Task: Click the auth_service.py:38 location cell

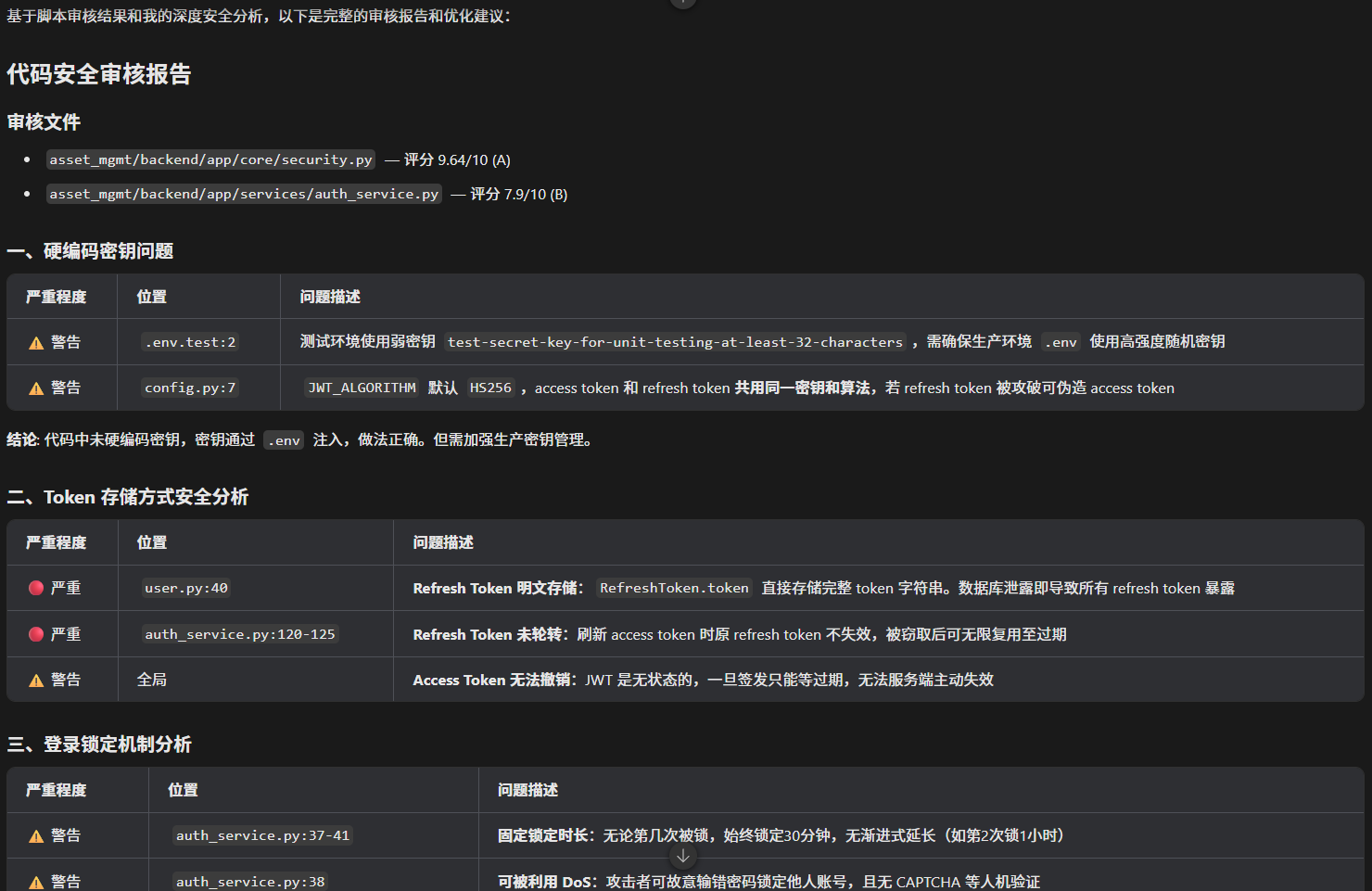Action: (250, 882)
